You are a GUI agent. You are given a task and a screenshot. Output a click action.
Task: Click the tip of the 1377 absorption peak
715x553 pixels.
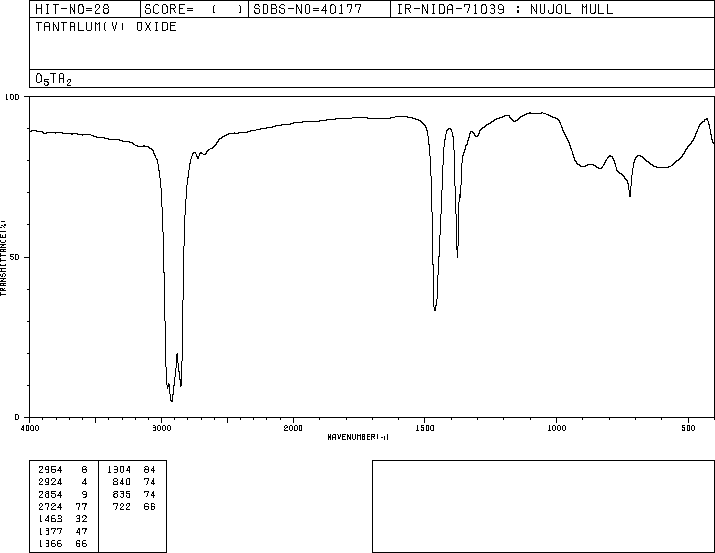point(457,257)
